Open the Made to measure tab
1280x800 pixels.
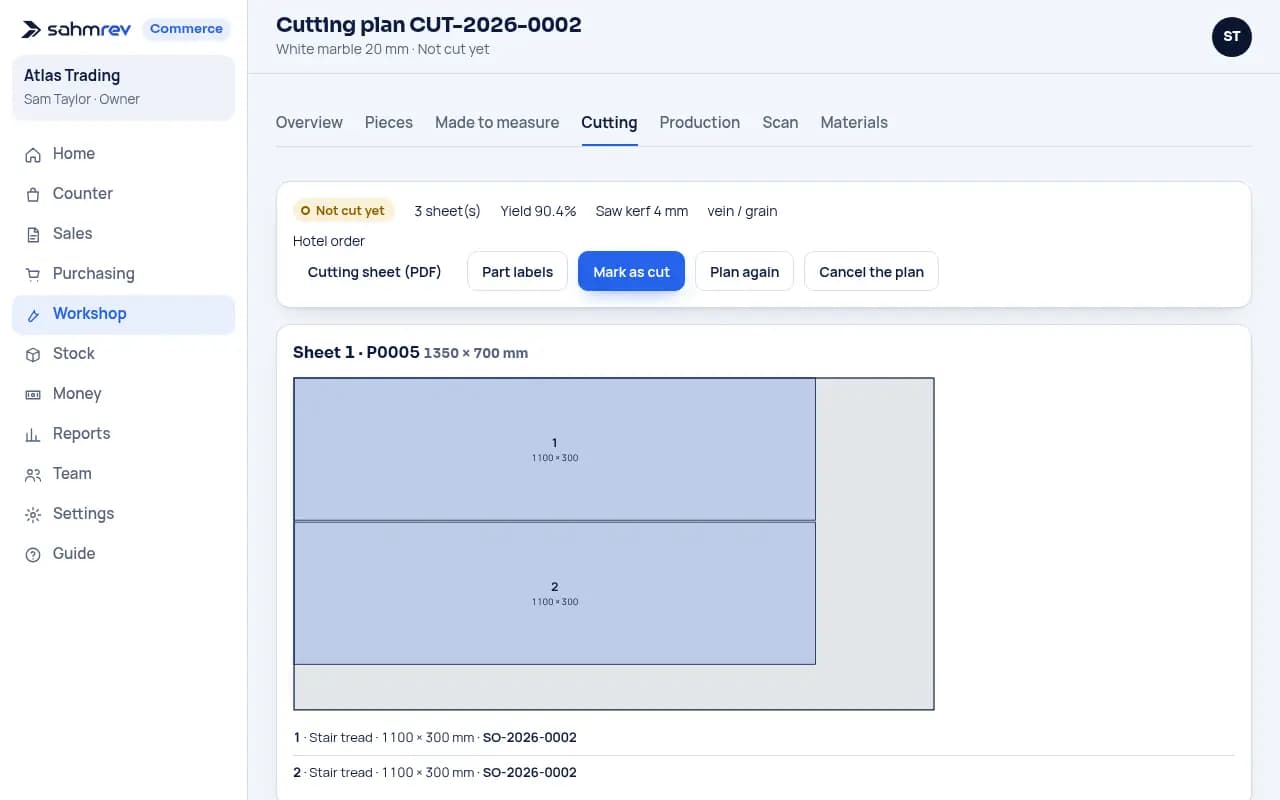point(497,122)
